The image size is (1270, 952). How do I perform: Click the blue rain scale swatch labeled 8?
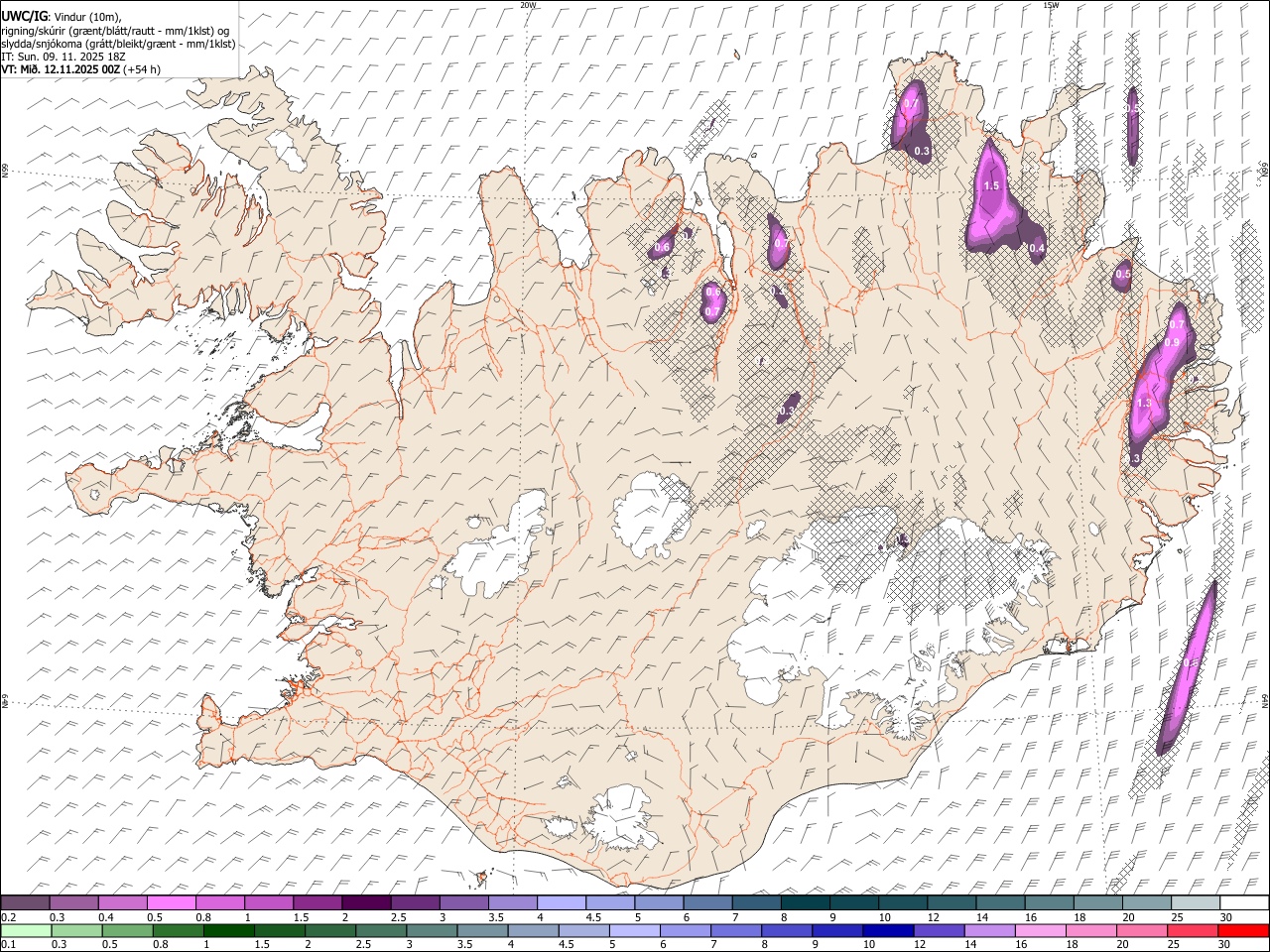click(786, 931)
